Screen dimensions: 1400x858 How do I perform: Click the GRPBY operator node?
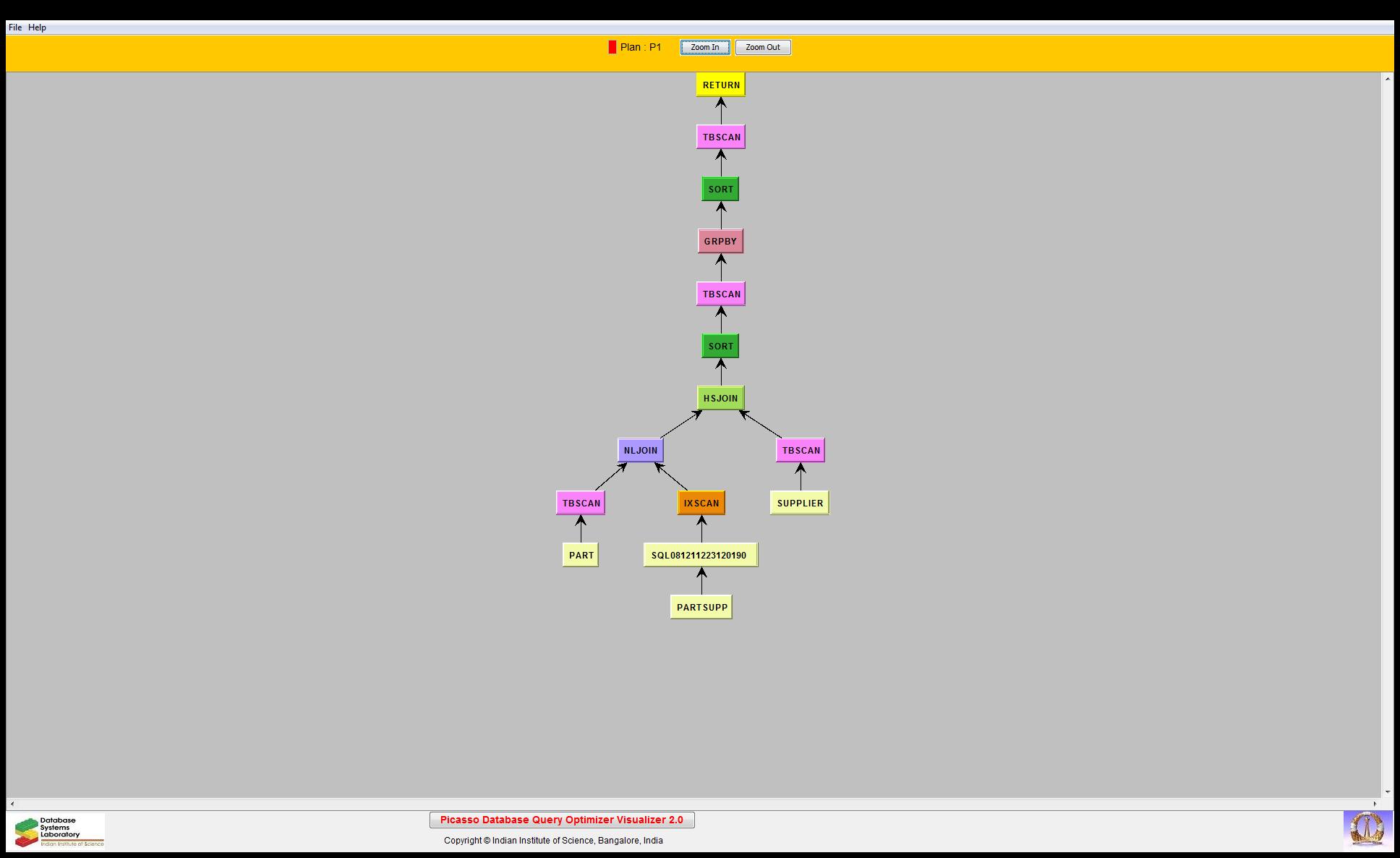[x=720, y=242]
